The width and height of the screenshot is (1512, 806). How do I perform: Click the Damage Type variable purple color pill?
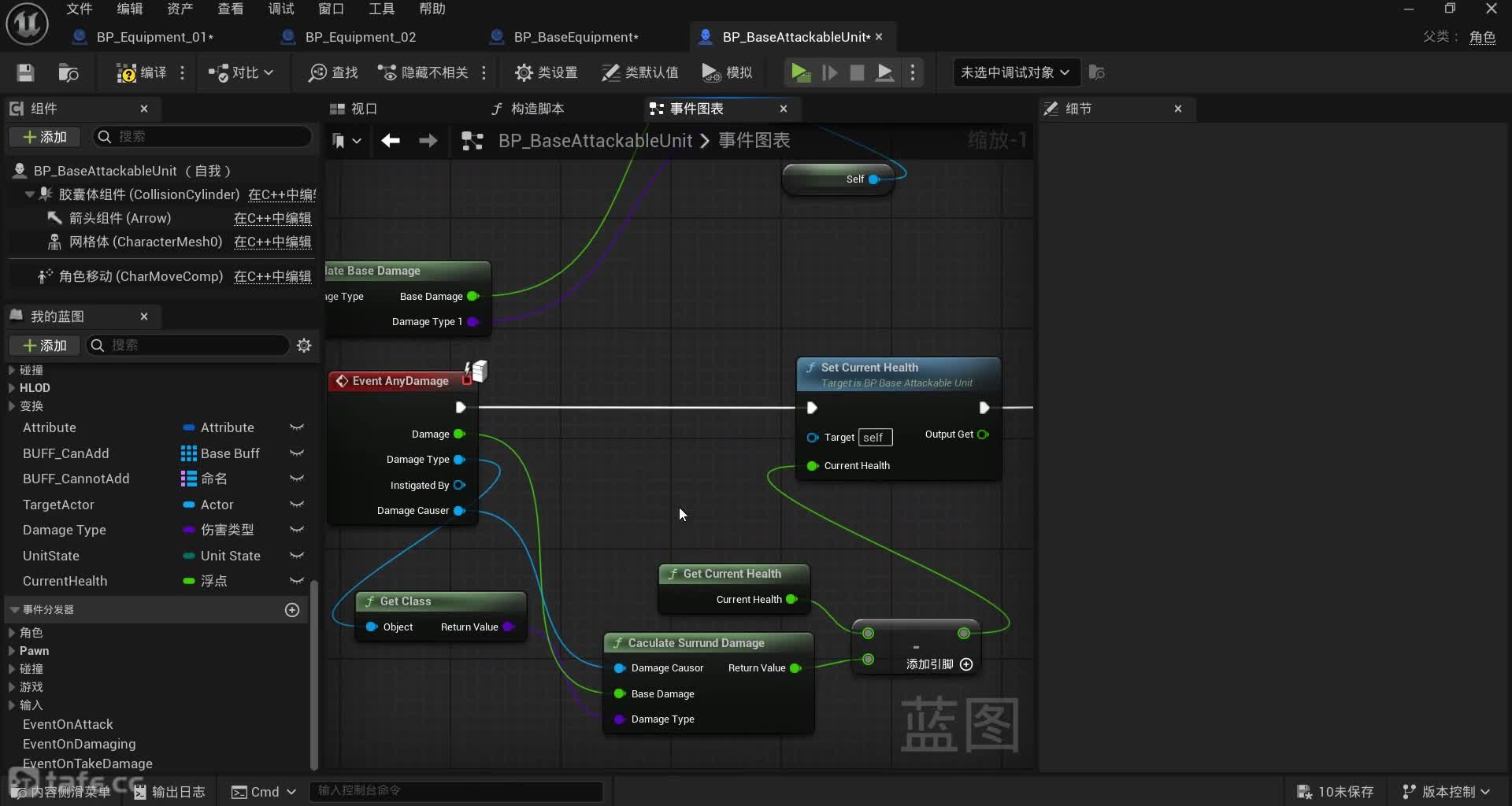[x=189, y=531]
